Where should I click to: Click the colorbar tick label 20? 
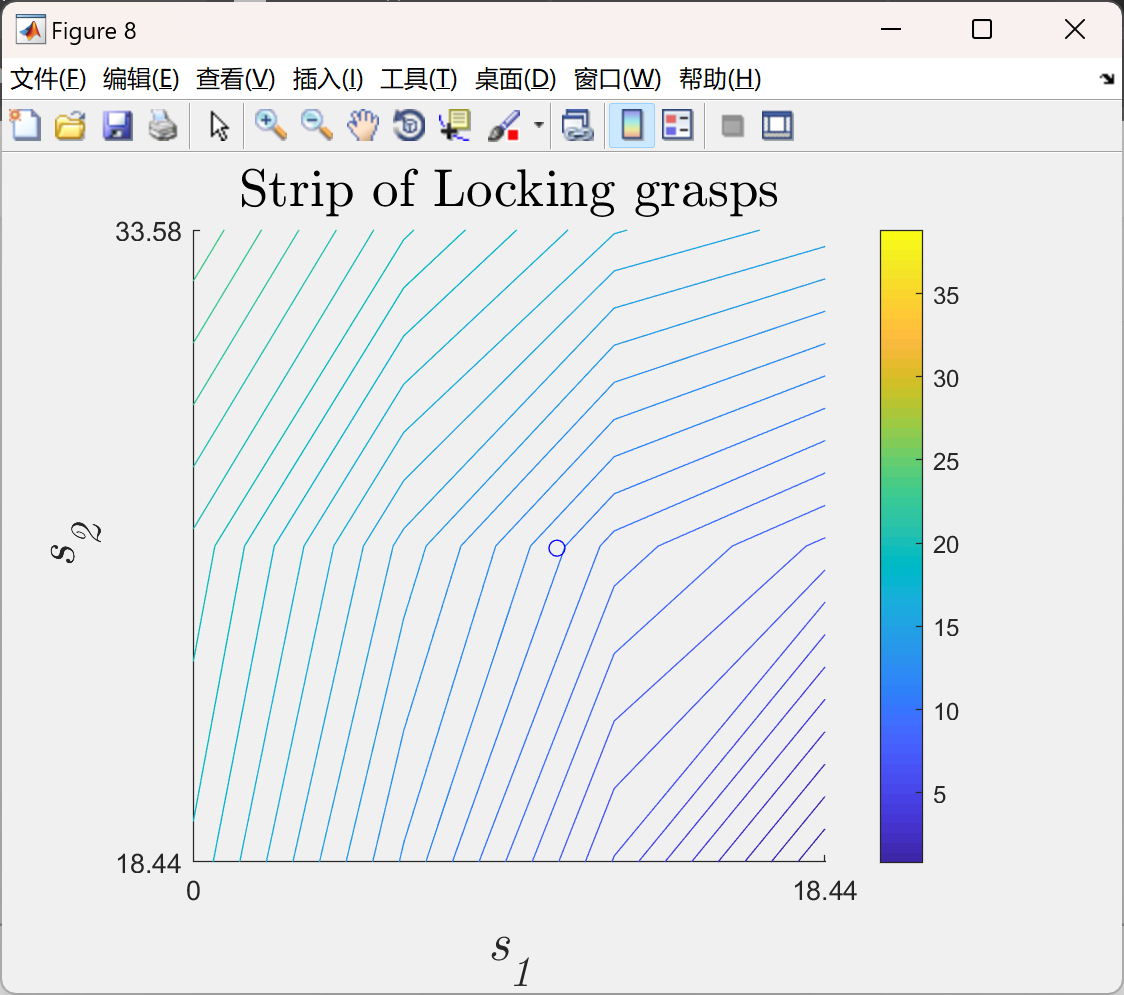[946, 545]
